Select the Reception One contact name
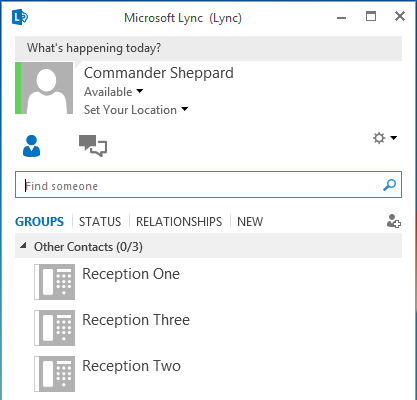 131,274
